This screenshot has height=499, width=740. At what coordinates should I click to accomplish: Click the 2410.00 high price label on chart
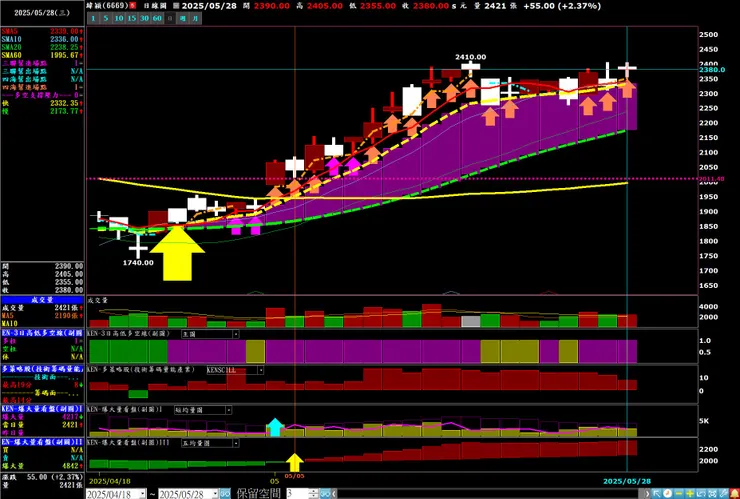point(471,57)
